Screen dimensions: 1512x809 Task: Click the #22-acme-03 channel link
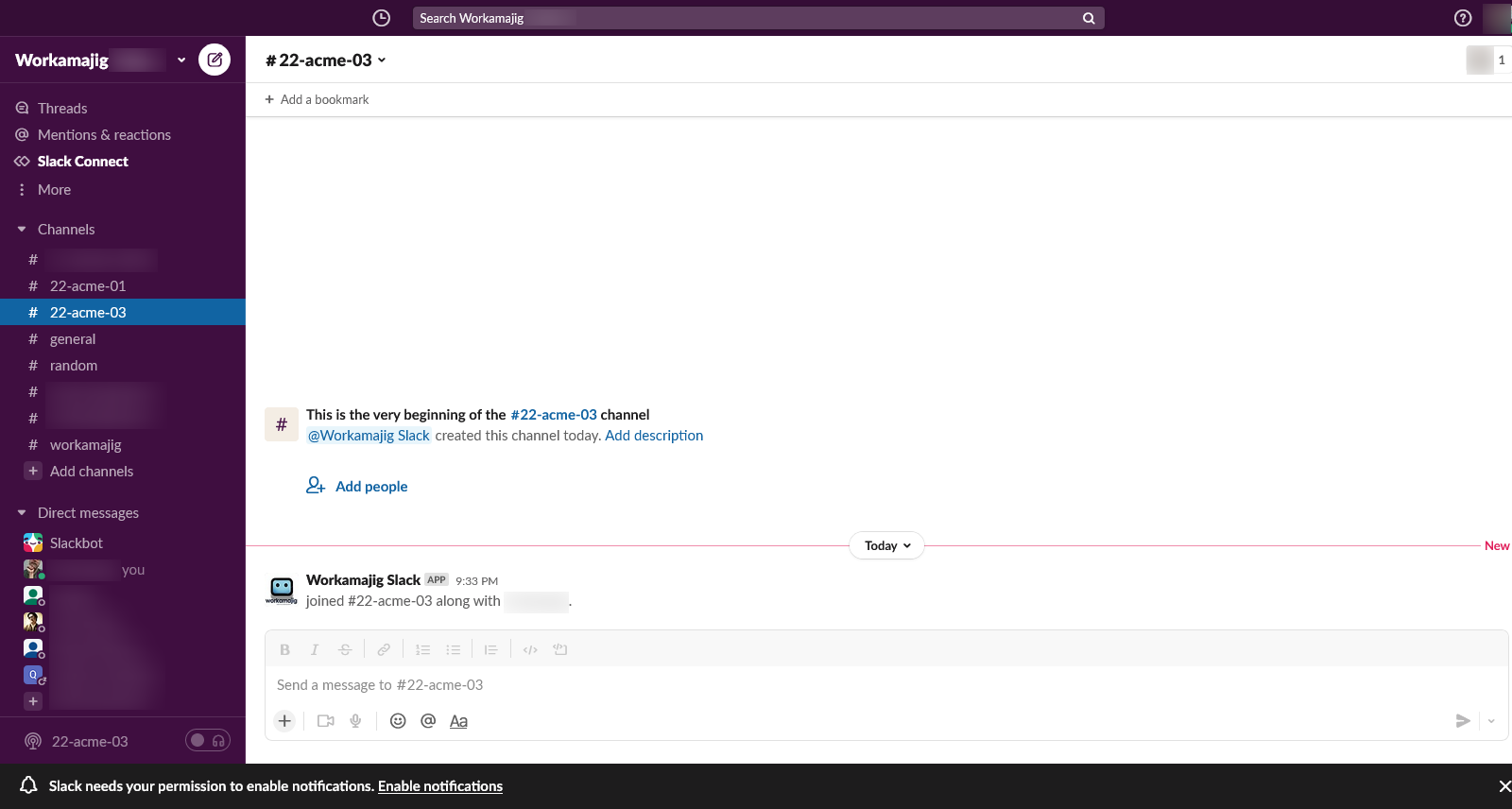coord(554,414)
